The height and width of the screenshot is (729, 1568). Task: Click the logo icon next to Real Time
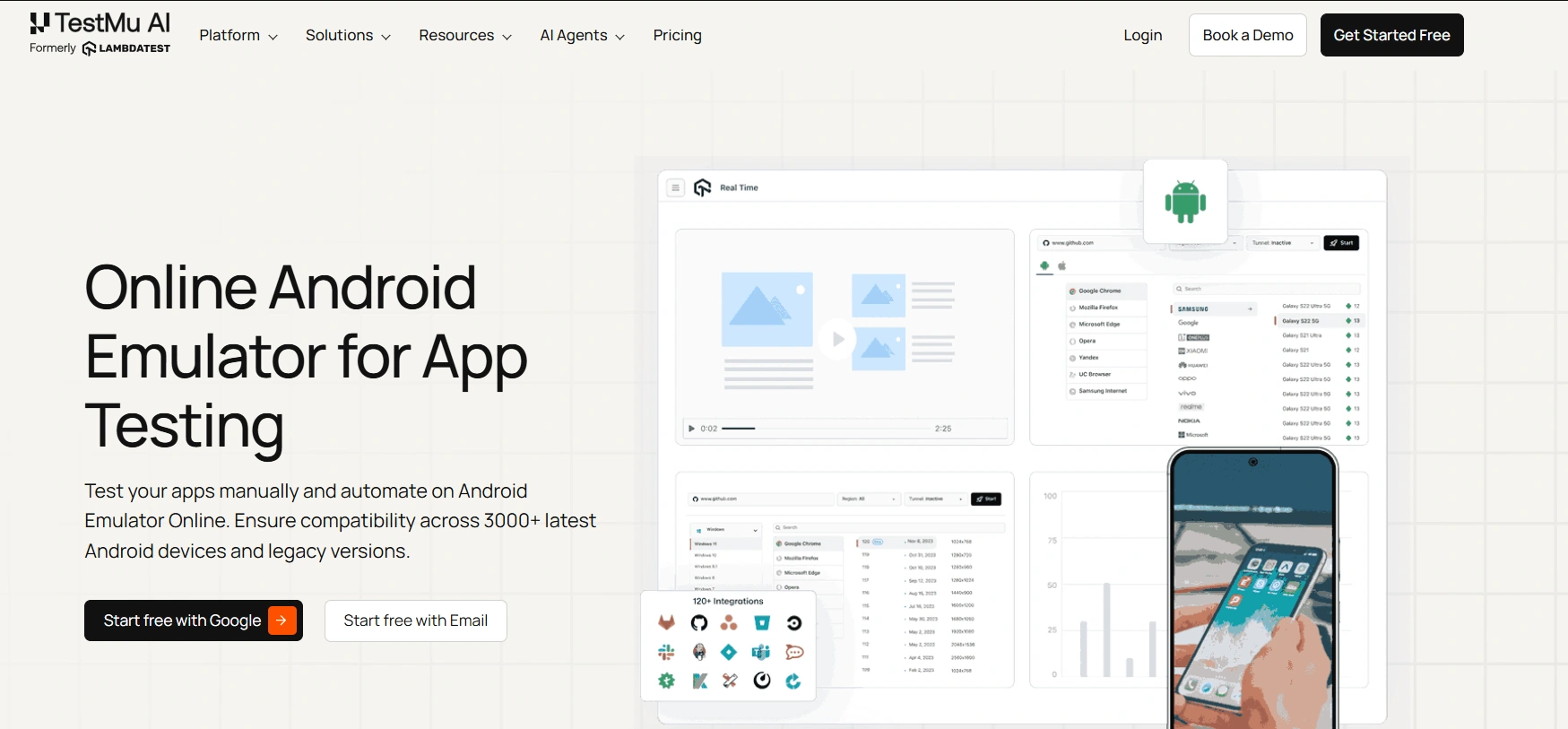703,187
